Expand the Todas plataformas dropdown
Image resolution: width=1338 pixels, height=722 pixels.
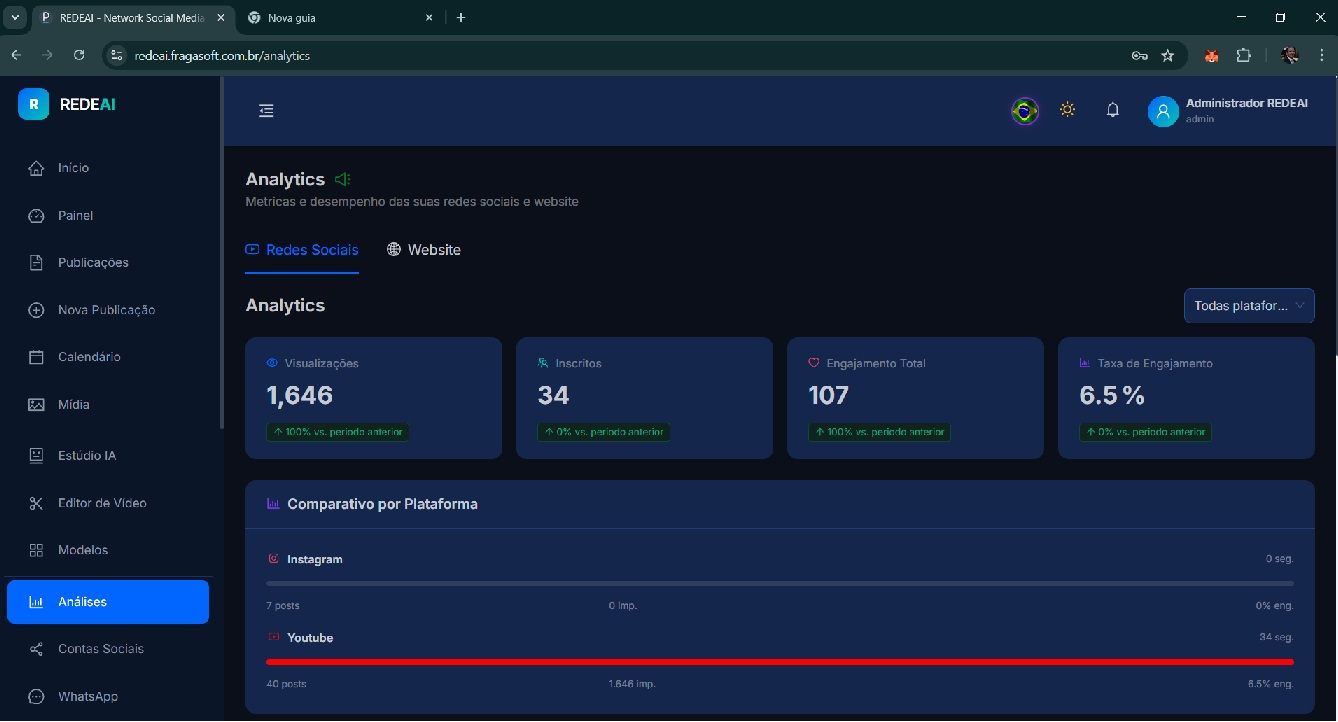1248,306
